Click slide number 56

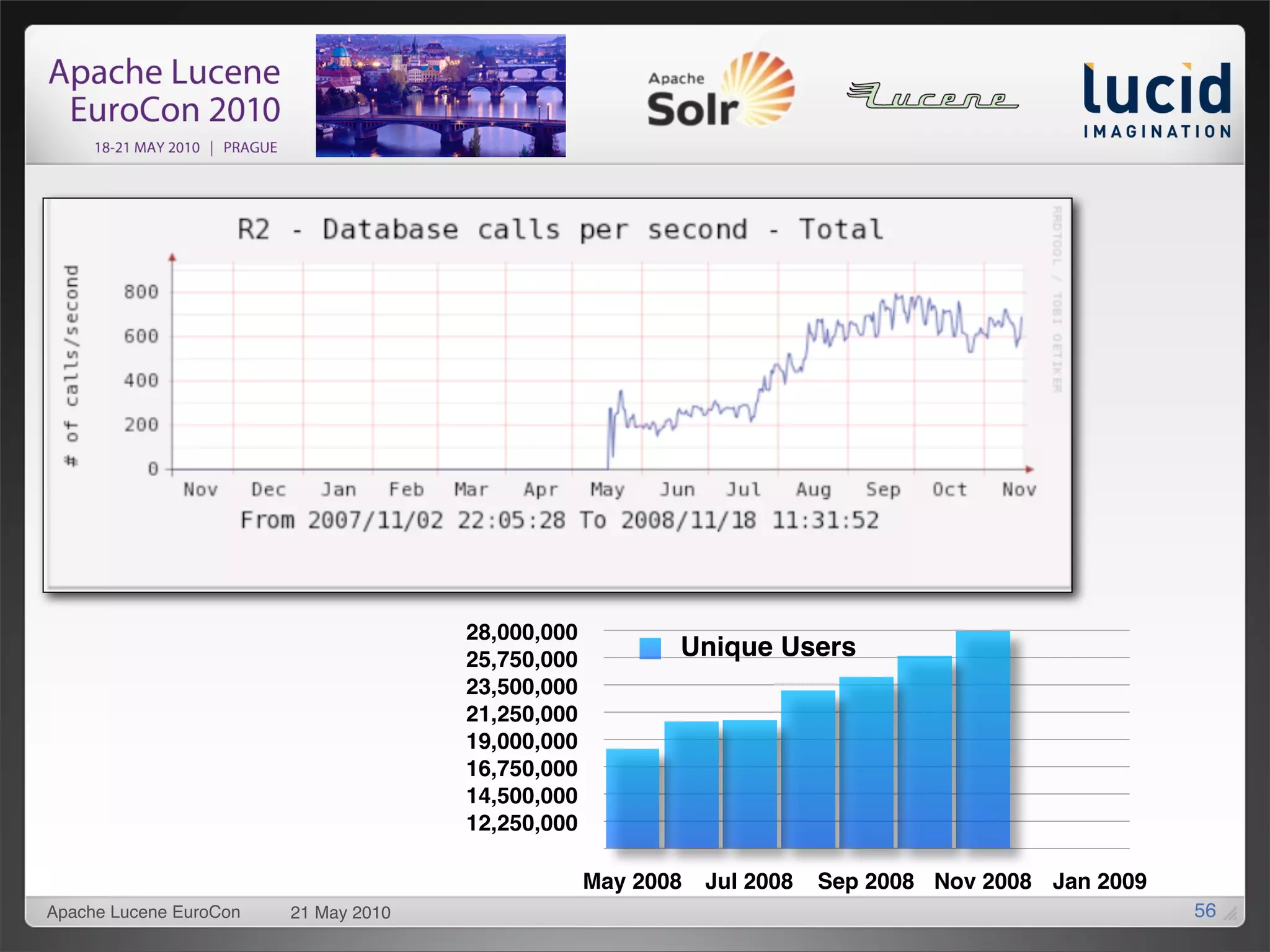[1204, 910]
